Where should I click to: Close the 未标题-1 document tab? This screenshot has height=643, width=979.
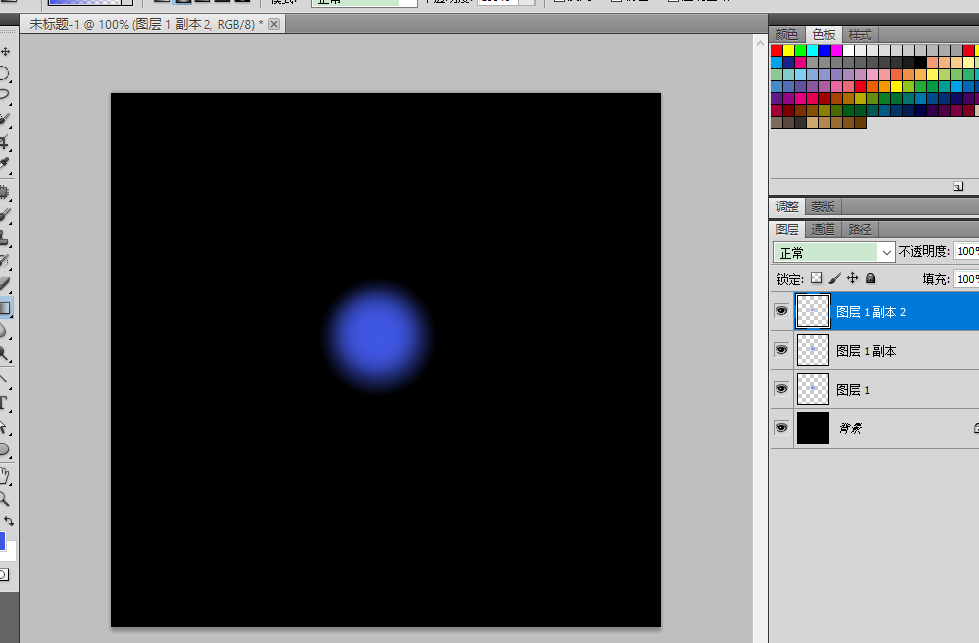tap(273, 24)
